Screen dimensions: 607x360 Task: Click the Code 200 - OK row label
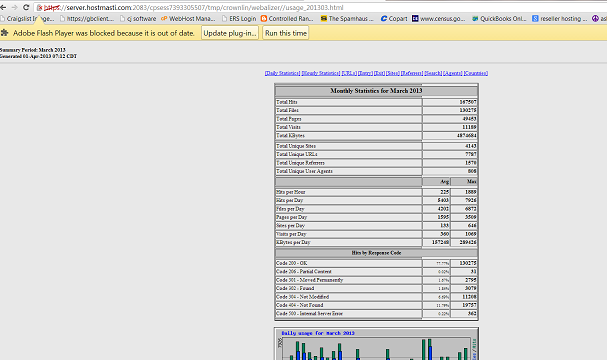click(x=291, y=263)
